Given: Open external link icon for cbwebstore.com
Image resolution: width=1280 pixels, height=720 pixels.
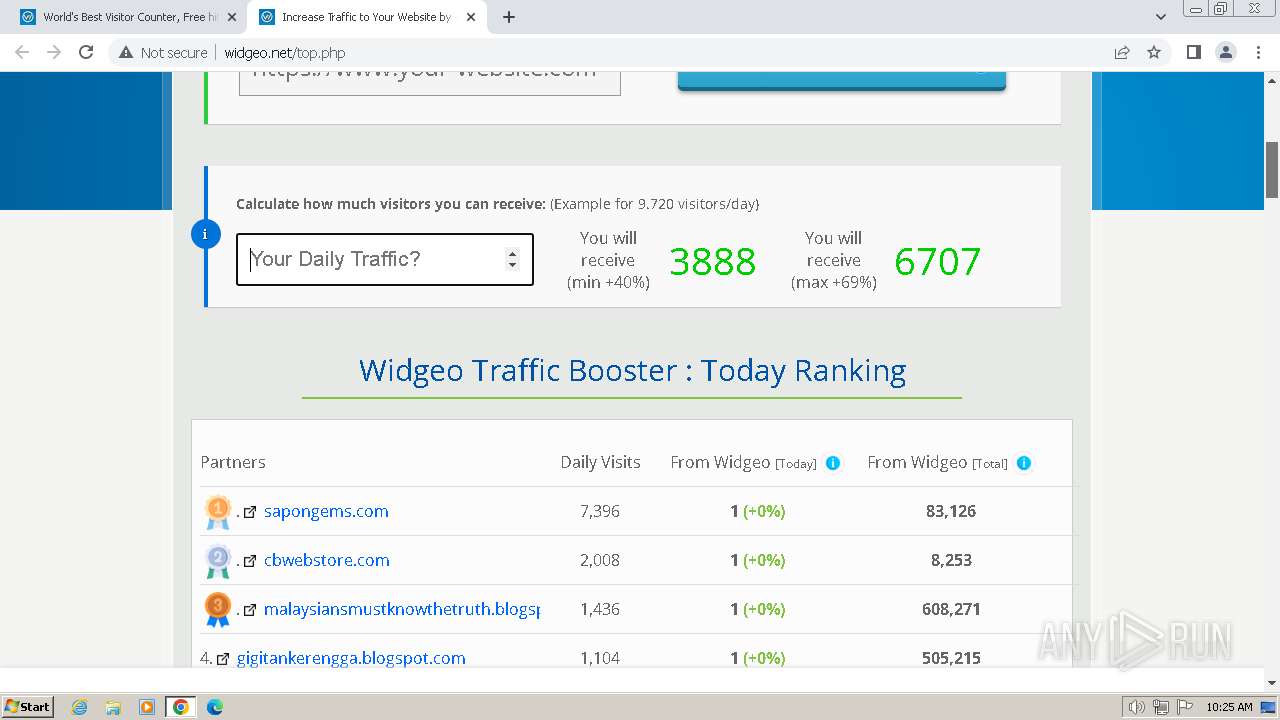Looking at the screenshot, I should coord(250,561).
